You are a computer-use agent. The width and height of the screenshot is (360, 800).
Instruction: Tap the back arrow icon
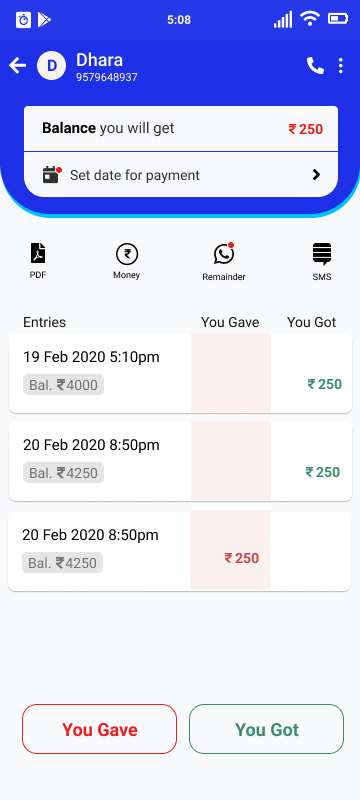click(17, 65)
